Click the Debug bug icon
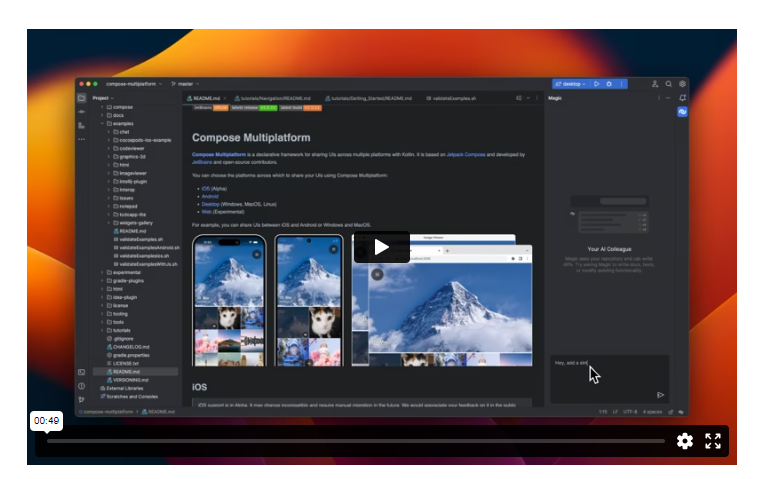Screen dimensions: 766x479 point(609,84)
